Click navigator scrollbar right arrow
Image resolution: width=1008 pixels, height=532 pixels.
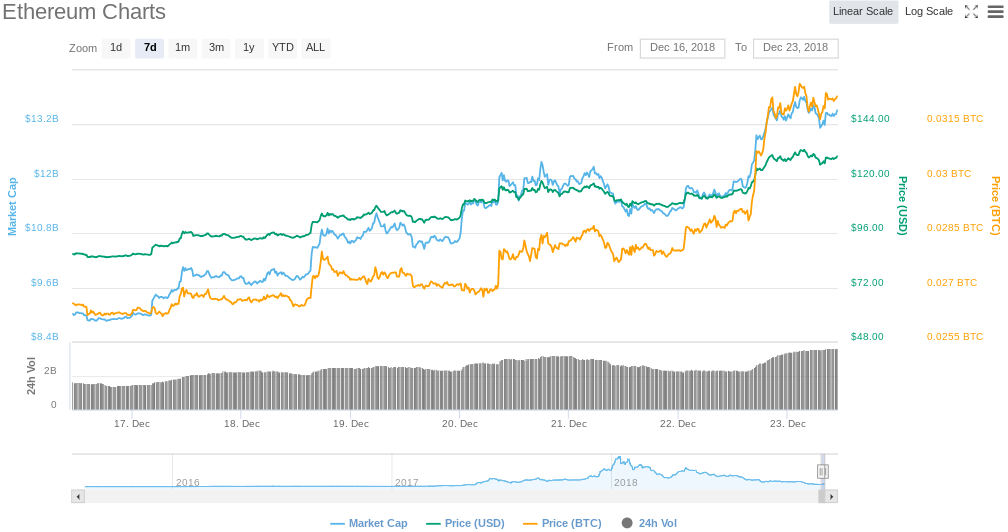click(x=831, y=497)
